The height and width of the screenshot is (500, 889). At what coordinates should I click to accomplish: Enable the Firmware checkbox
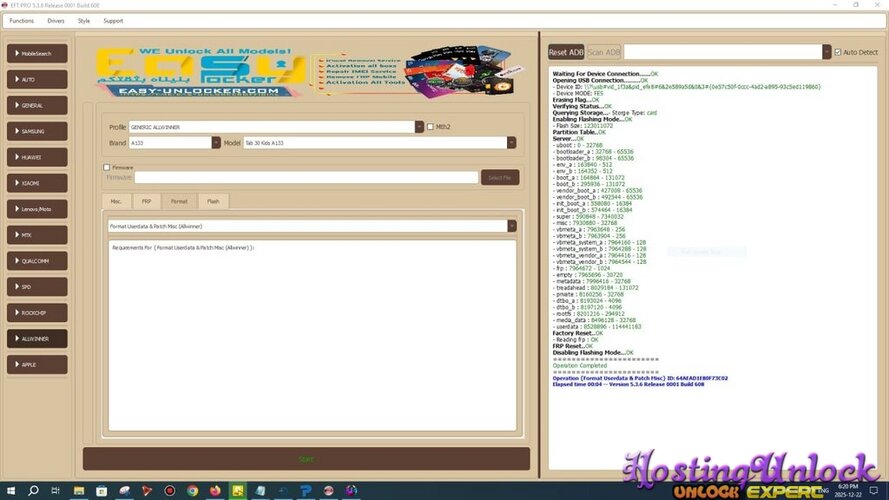point(107,167)
